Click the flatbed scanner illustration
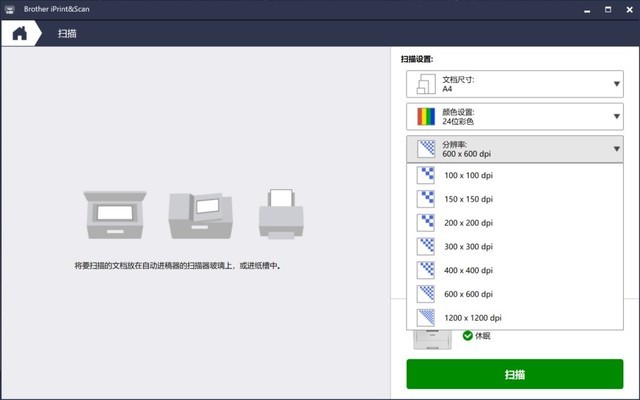640x400 pixels. pyautogui.click(x=115, y=215)
